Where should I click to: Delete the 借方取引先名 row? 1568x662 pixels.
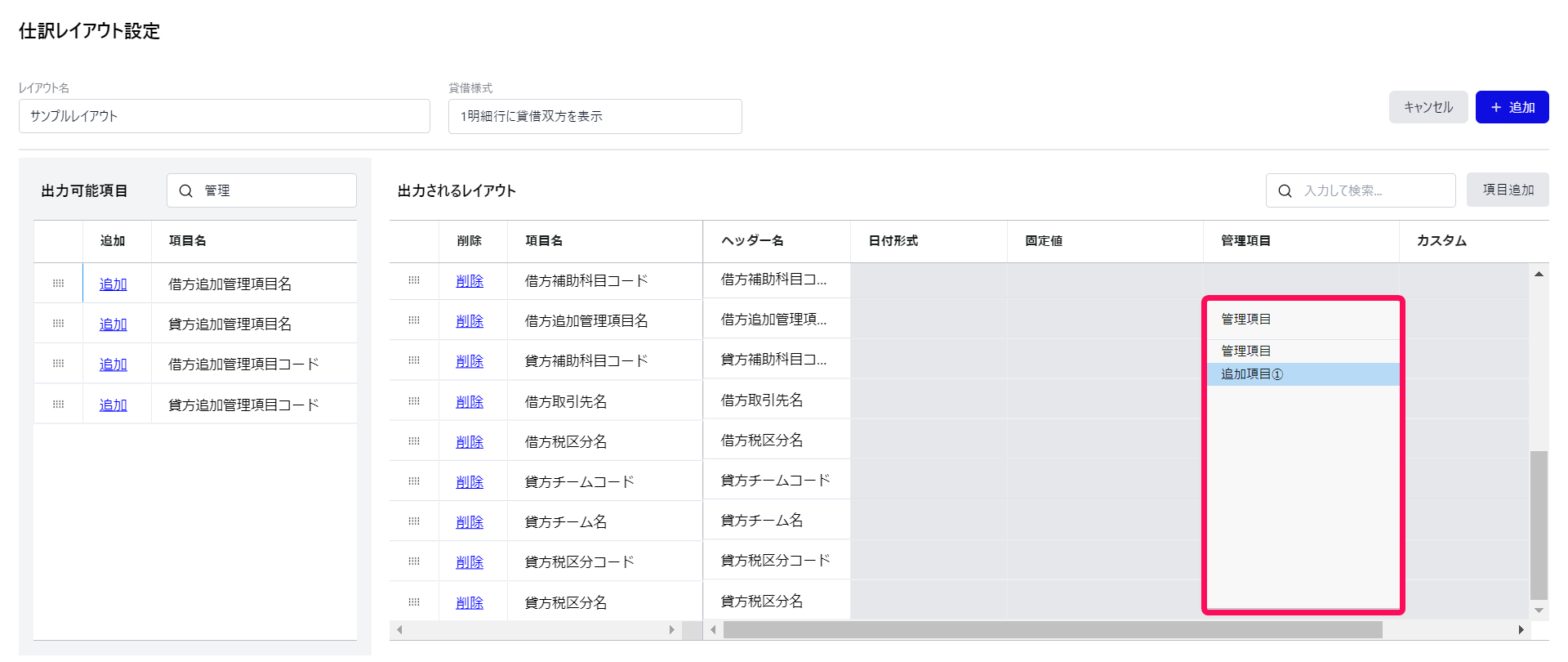pos(470,402)
